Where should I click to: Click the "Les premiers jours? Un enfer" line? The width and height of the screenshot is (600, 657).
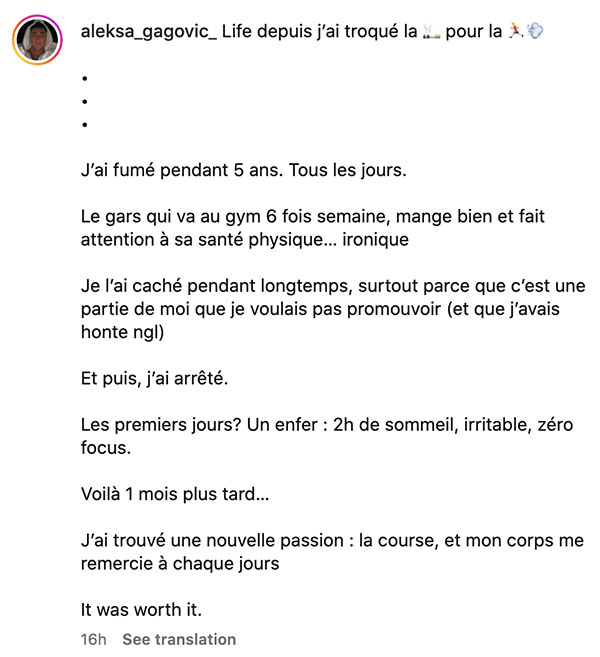327,424
